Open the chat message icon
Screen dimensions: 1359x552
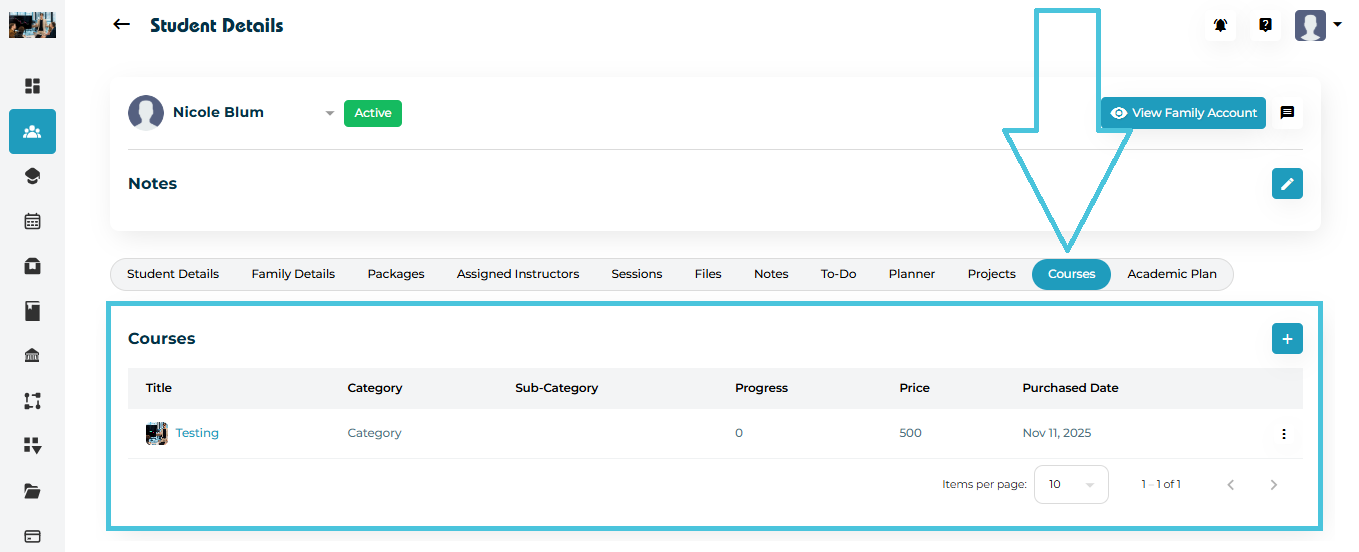tap(1287, 113)
